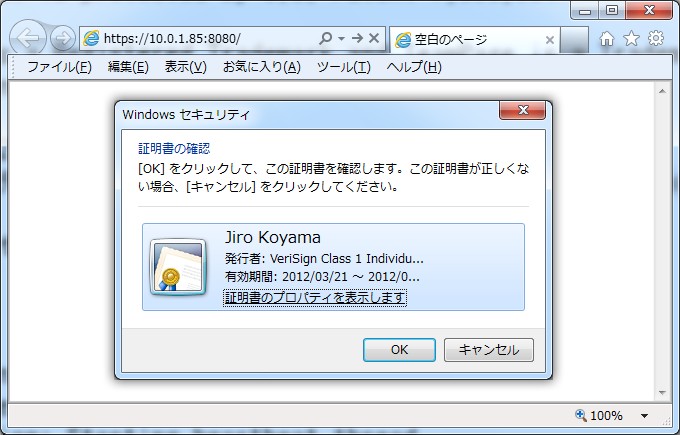The height and width of the screenshot is (435, 680).
Task: Click the Go arrow in address bar
Action: tap(357, 38)
